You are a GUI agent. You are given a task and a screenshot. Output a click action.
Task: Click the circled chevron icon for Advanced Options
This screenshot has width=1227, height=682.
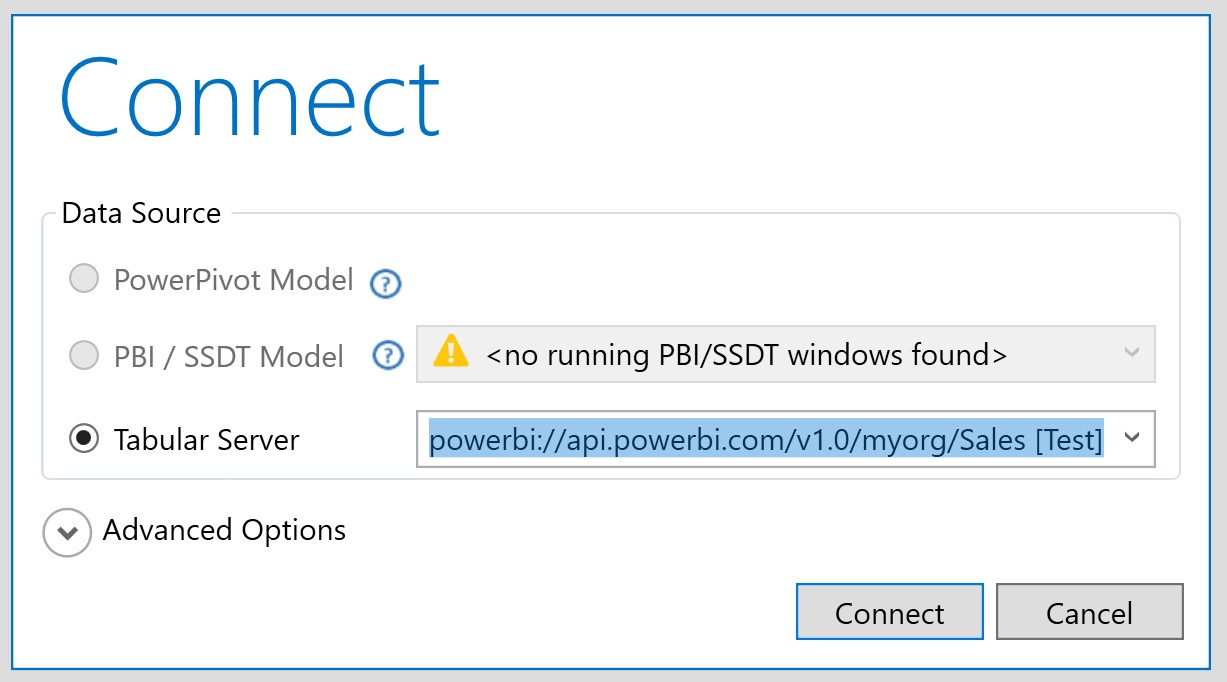(x=67, y=532)
